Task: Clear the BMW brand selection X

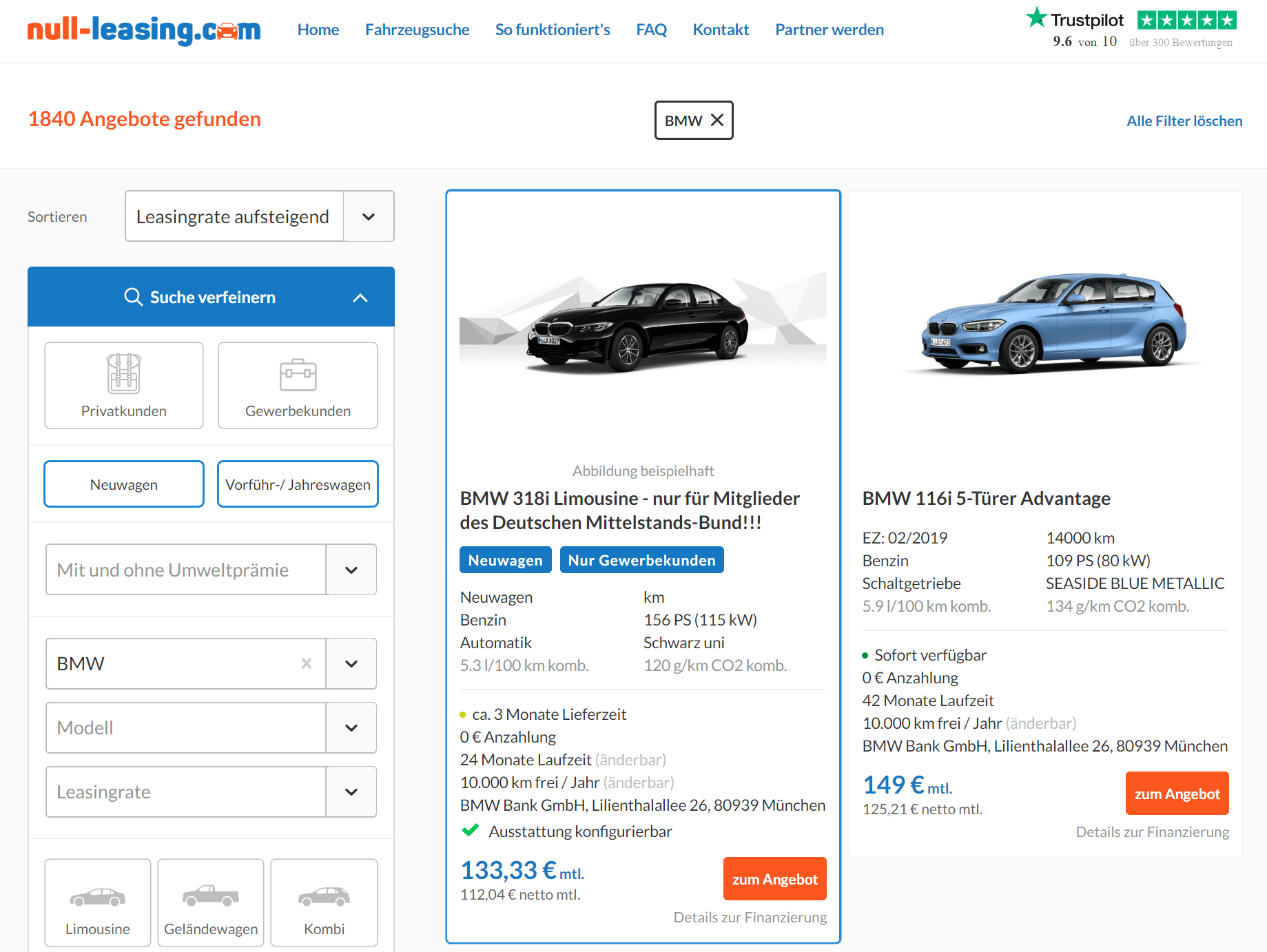Action: tap(307, 663)
